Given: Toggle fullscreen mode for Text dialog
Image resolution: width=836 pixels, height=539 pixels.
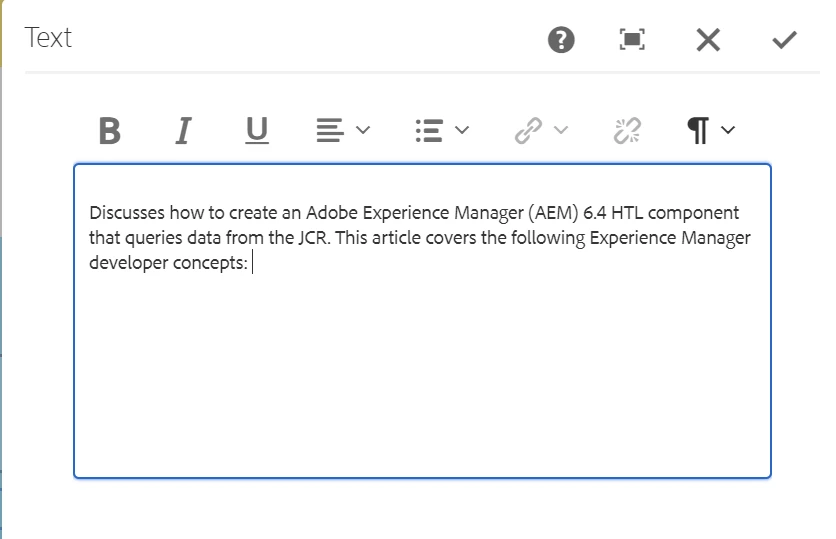Looking at the screenshot, I should [632, 40].
